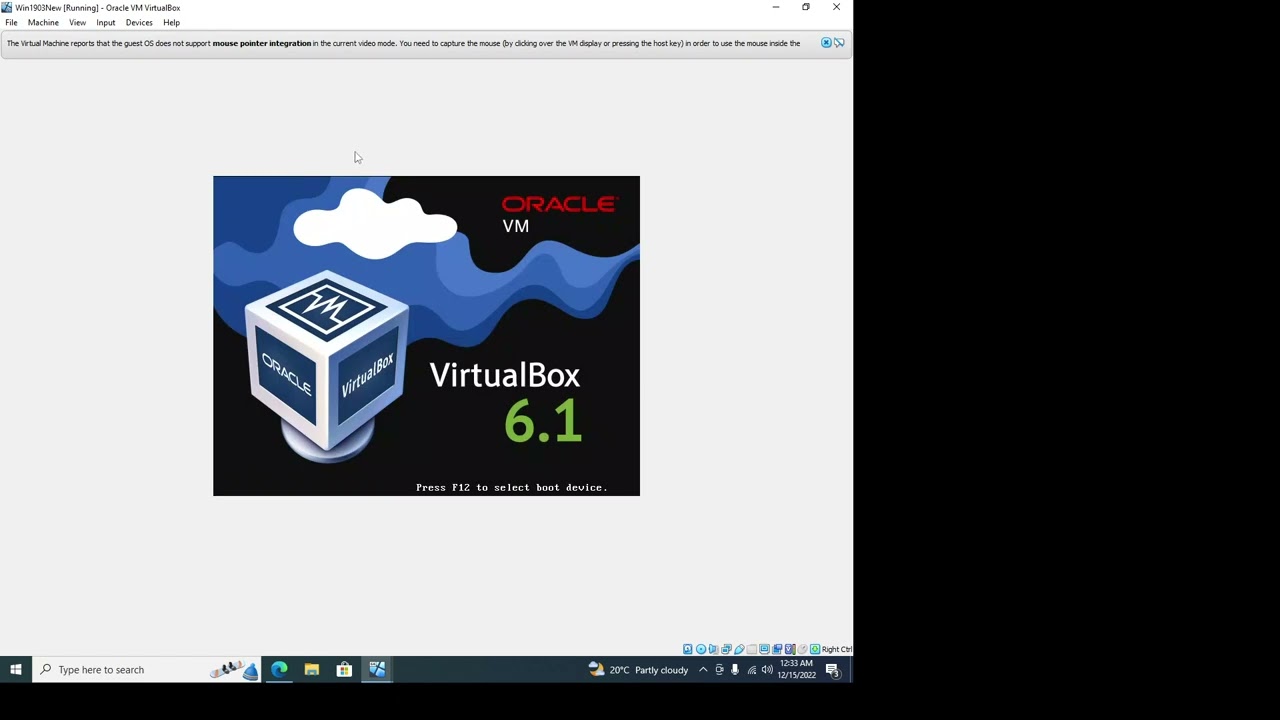
Task: Click the network adapter indicator
Action: point(726,650)
